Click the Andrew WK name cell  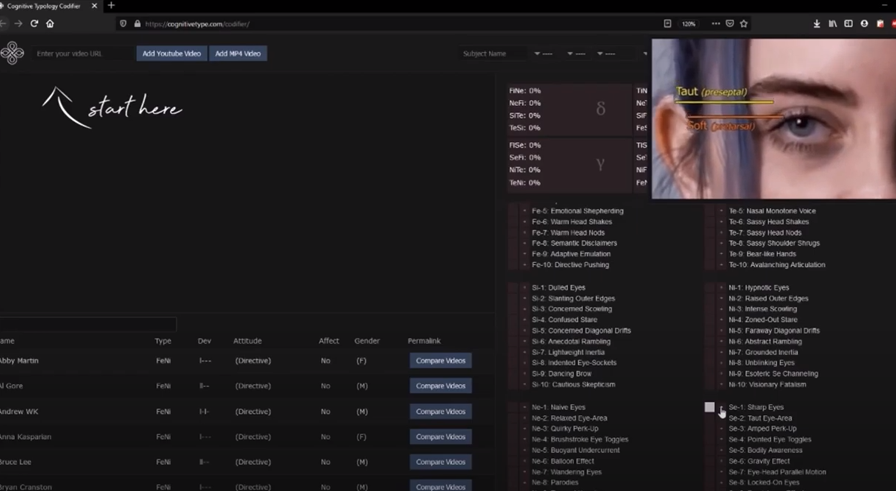tap(19, 412)
